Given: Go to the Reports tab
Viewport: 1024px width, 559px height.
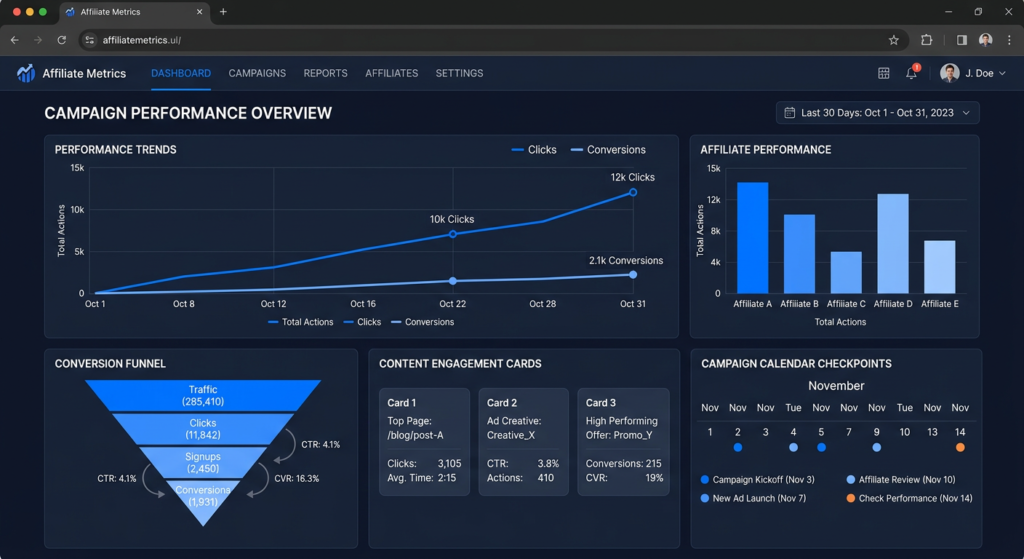Looking at the screenshot, I should 325,73.
